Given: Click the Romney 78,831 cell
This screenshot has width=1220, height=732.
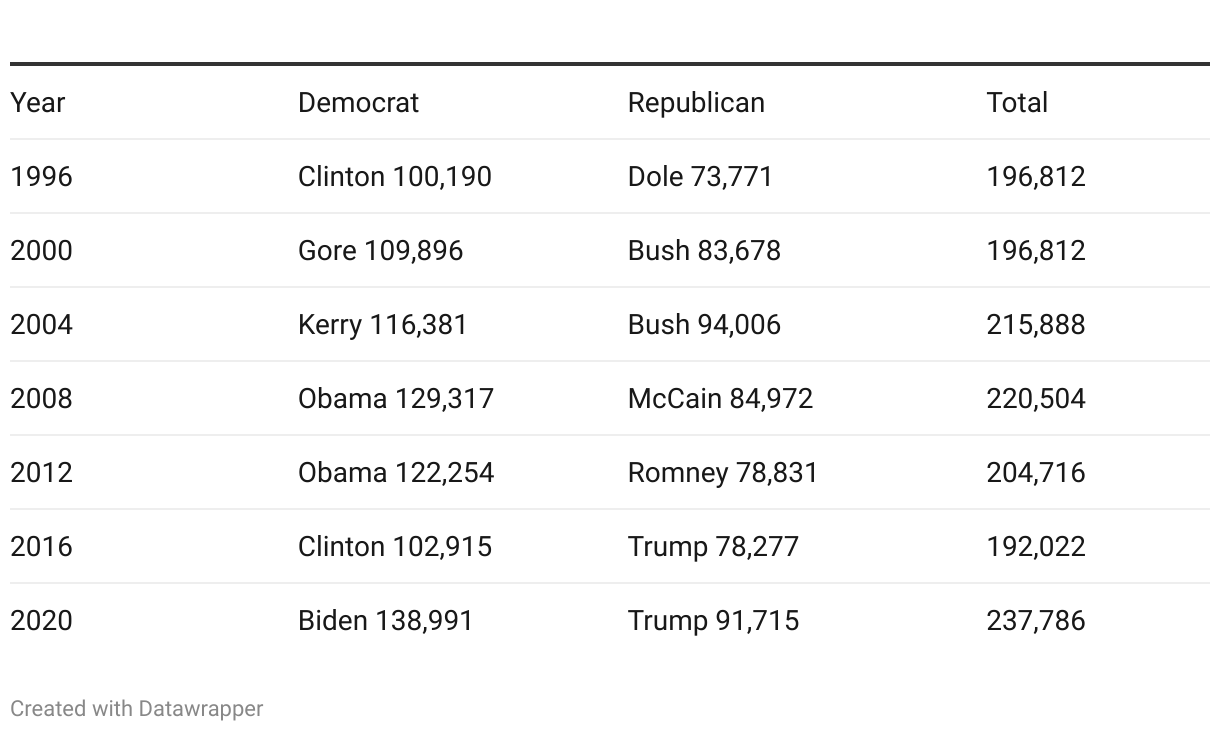Looking at the screenshot, I should point(723,473).
